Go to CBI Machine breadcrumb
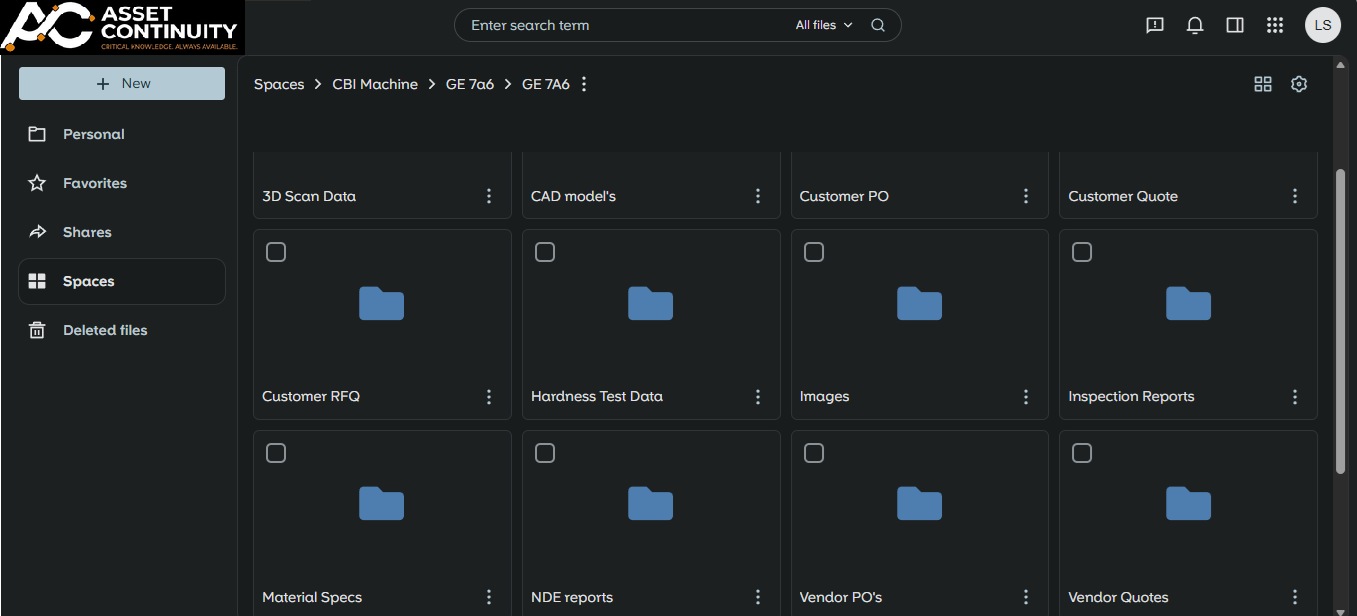This screenshot has width=1357, height=616. (x=375, y=84)
